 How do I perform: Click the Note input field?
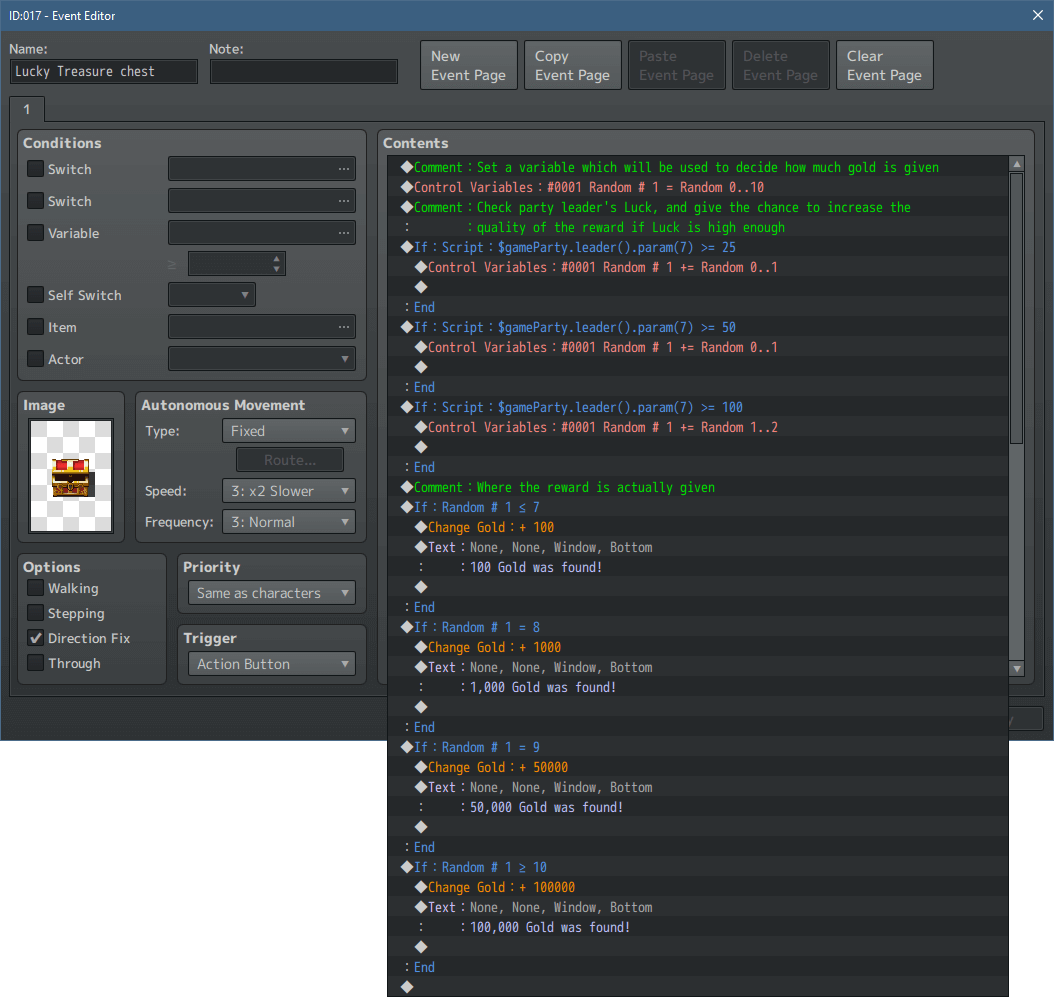304,72
